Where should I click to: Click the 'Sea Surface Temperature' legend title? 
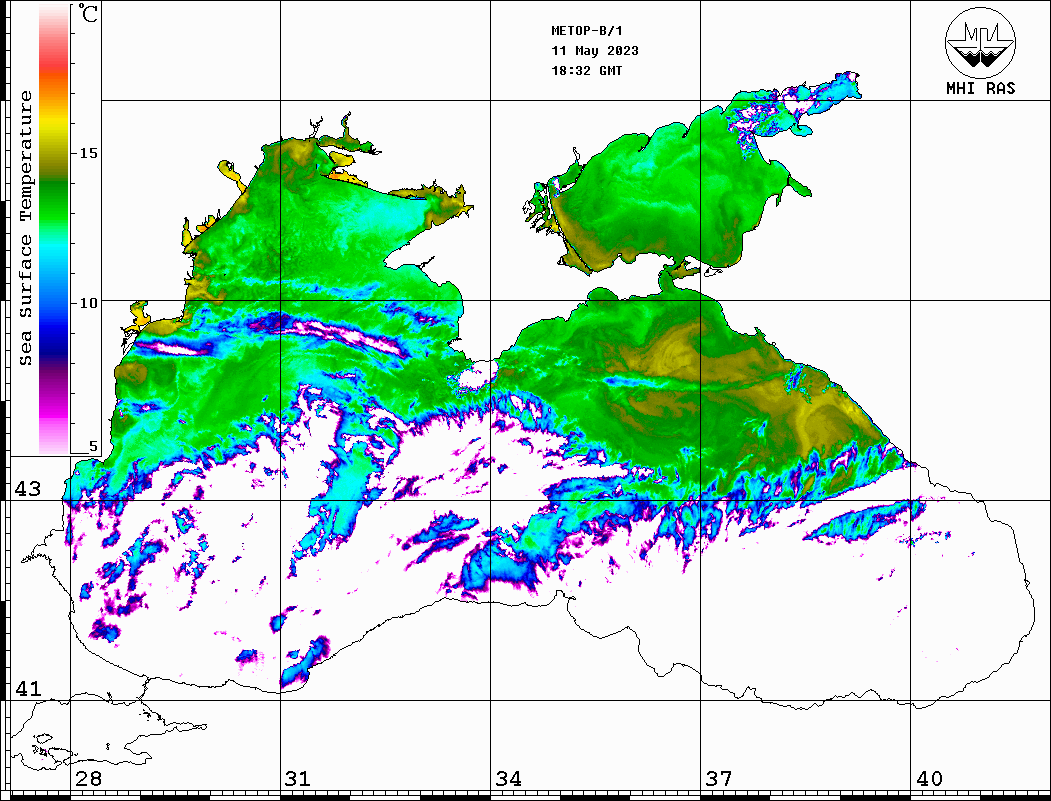point(25,228)
